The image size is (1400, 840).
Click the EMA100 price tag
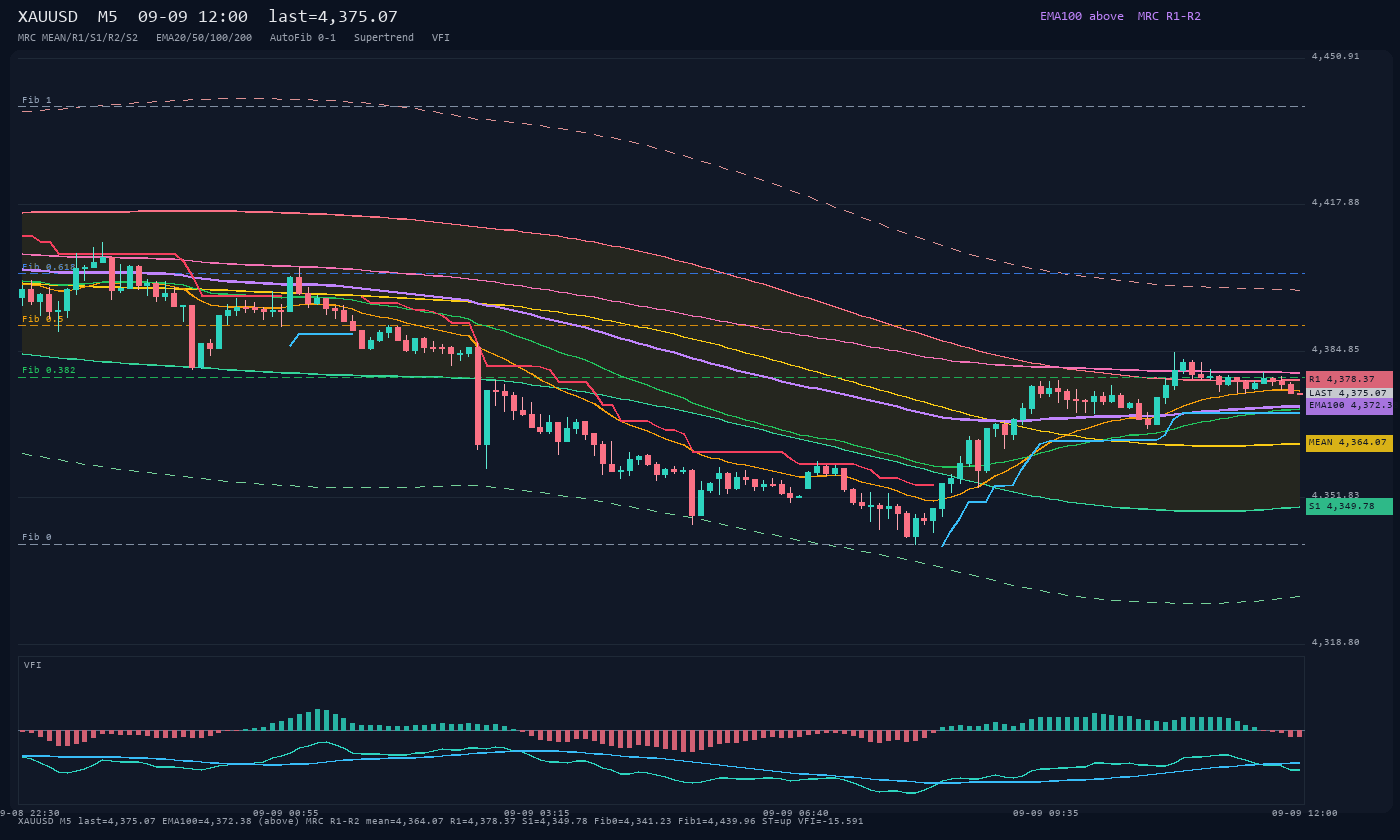pos(1349,406)
